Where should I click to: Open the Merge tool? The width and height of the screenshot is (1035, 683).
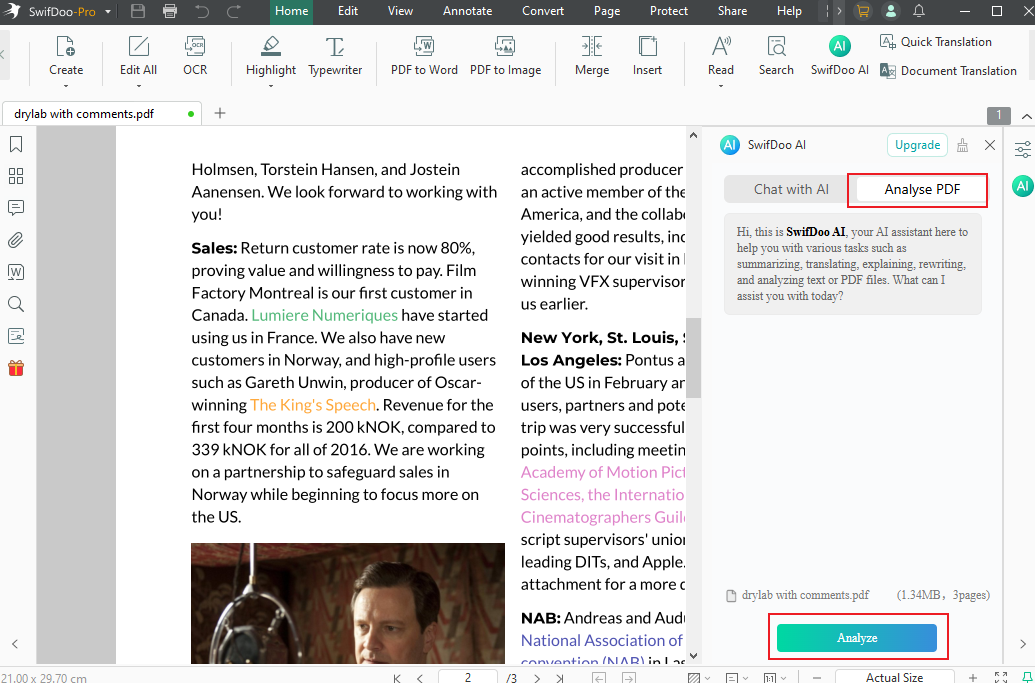coord(591,56)
